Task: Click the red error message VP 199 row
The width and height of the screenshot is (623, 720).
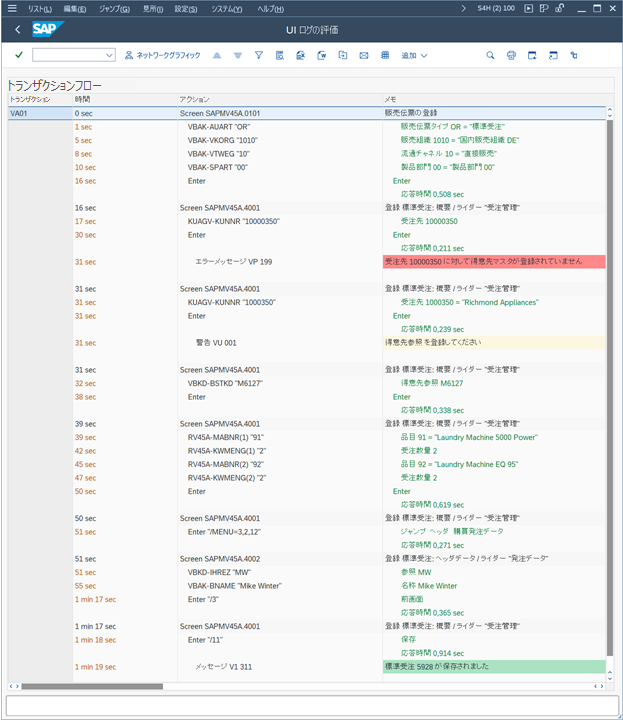Action: pyautogui.click(x=494, y=261)
